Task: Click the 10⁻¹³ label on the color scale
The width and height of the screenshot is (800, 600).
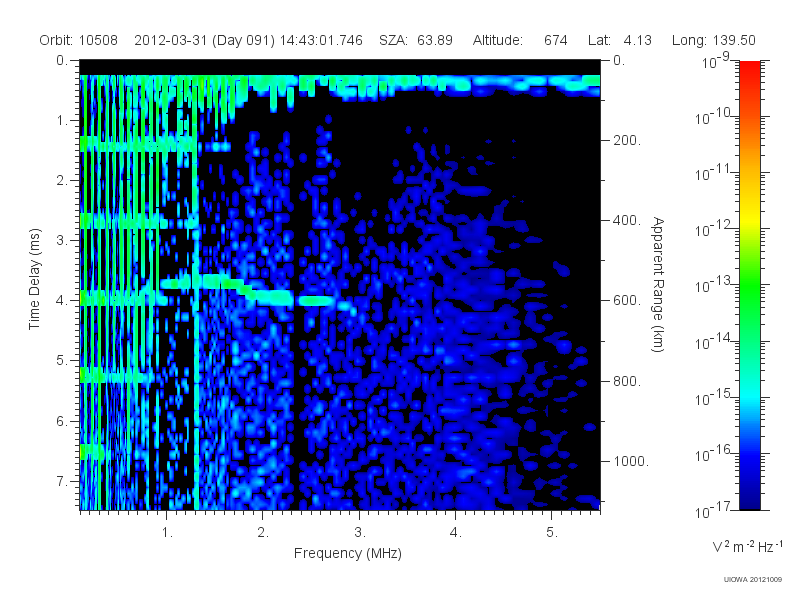Action: click(x=714, y=286)
